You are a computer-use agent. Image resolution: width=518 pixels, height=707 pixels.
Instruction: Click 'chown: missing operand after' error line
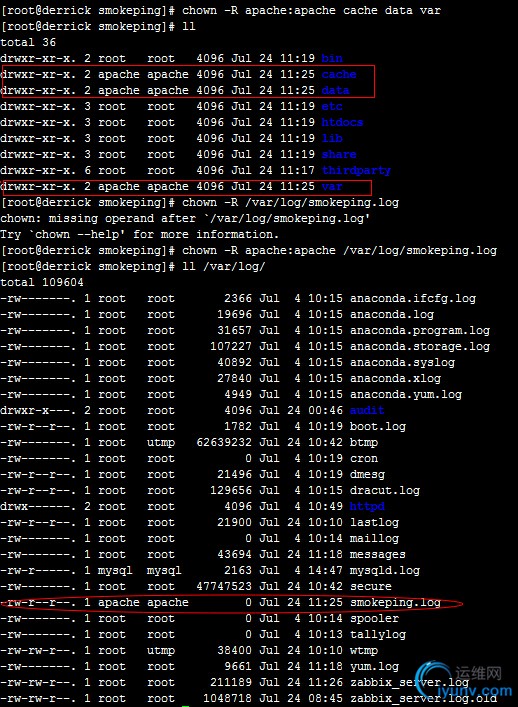(185, 218)
